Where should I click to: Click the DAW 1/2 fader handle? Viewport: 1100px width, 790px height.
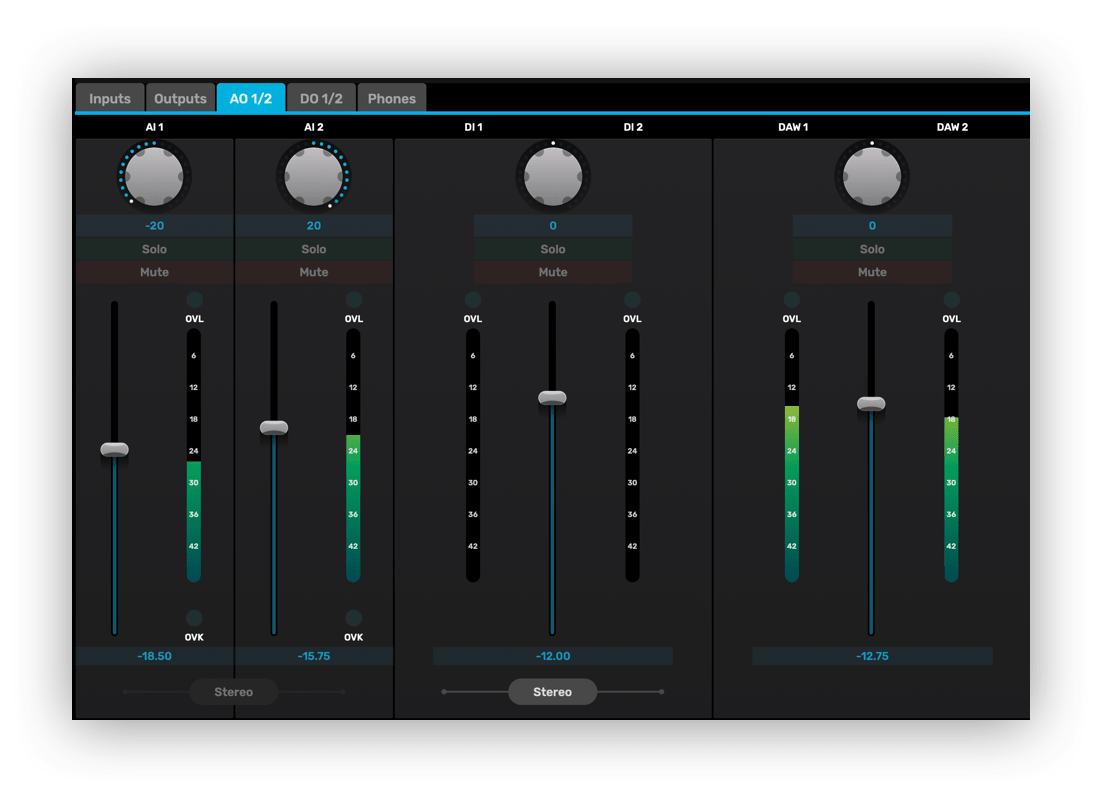click(x=871, y=403)
